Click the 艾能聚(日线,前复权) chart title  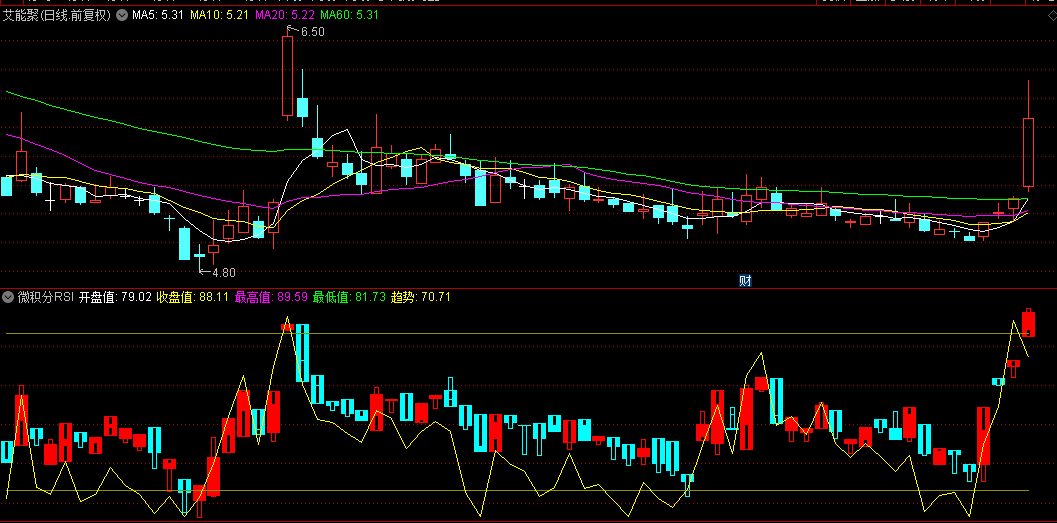[x=57, y=15]
